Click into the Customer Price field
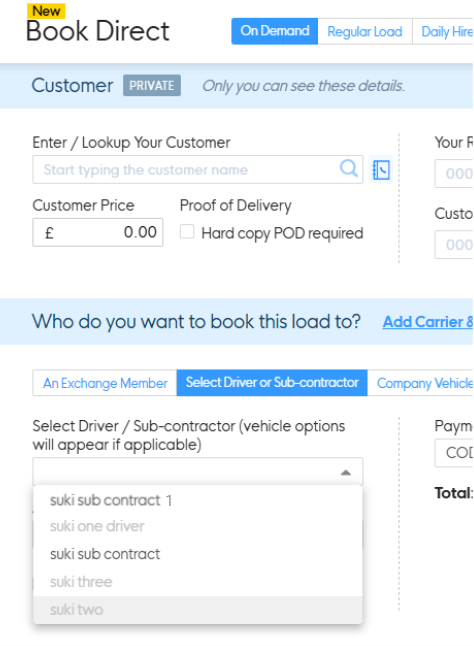 98,232
